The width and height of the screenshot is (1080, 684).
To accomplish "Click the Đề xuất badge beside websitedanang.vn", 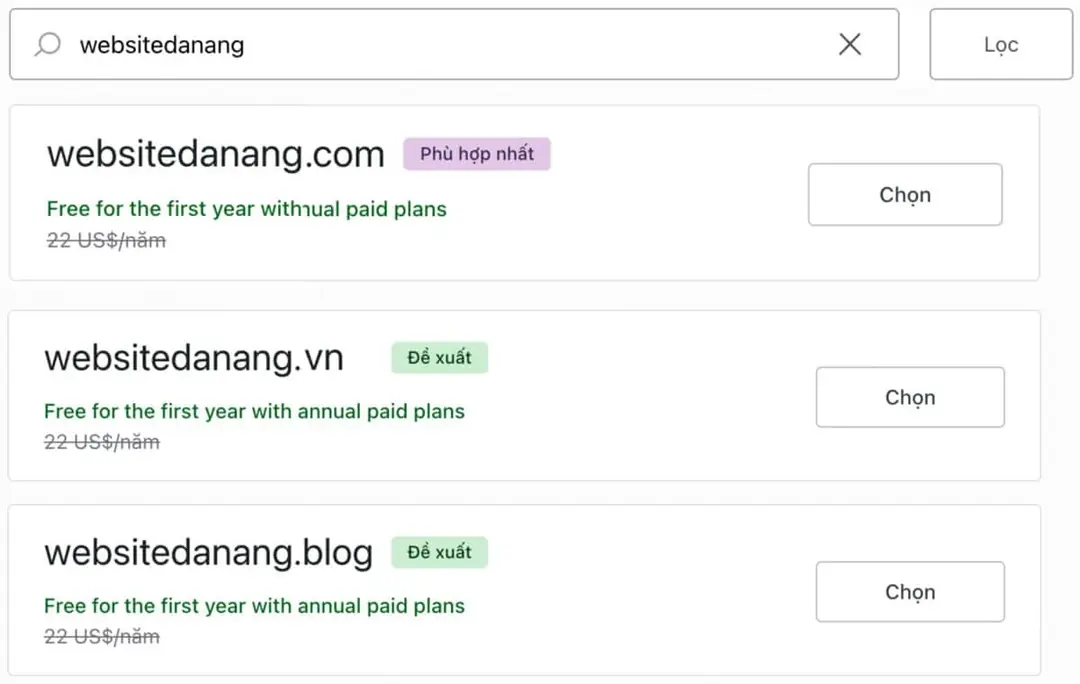I will pos(439,357).
